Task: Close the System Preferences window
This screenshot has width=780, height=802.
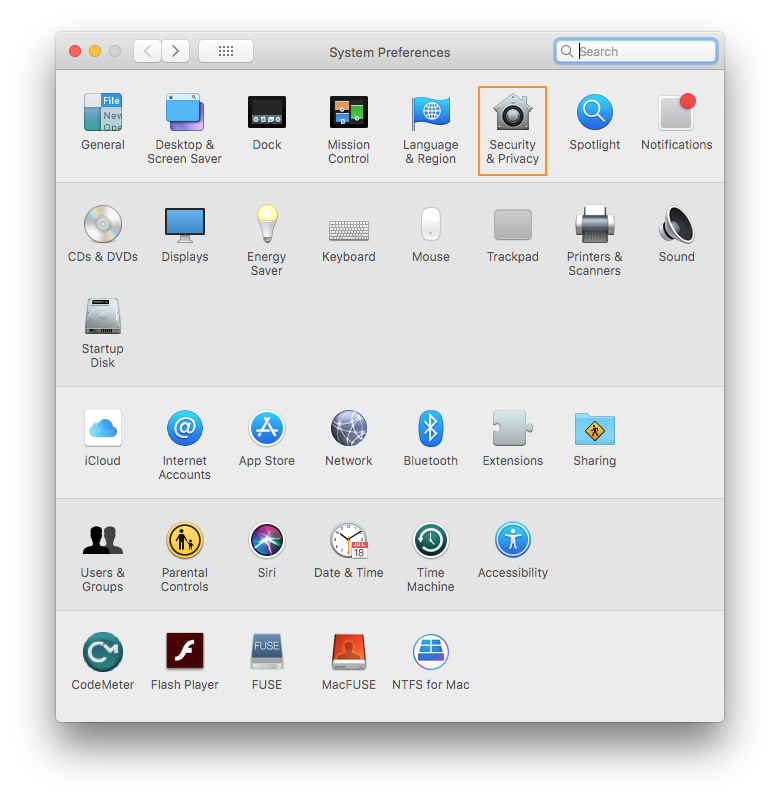Action: pyautogui.click(x=75, y=51)
